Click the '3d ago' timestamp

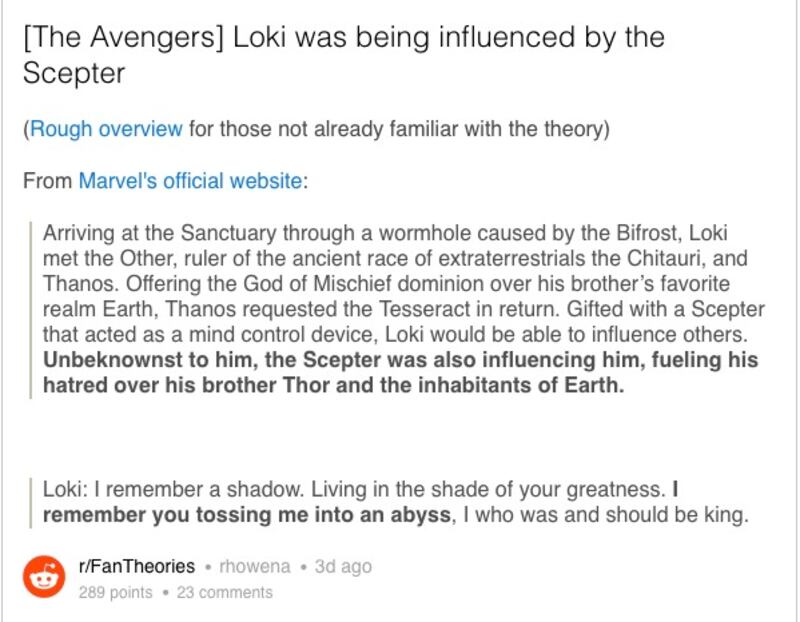point(343,566)
